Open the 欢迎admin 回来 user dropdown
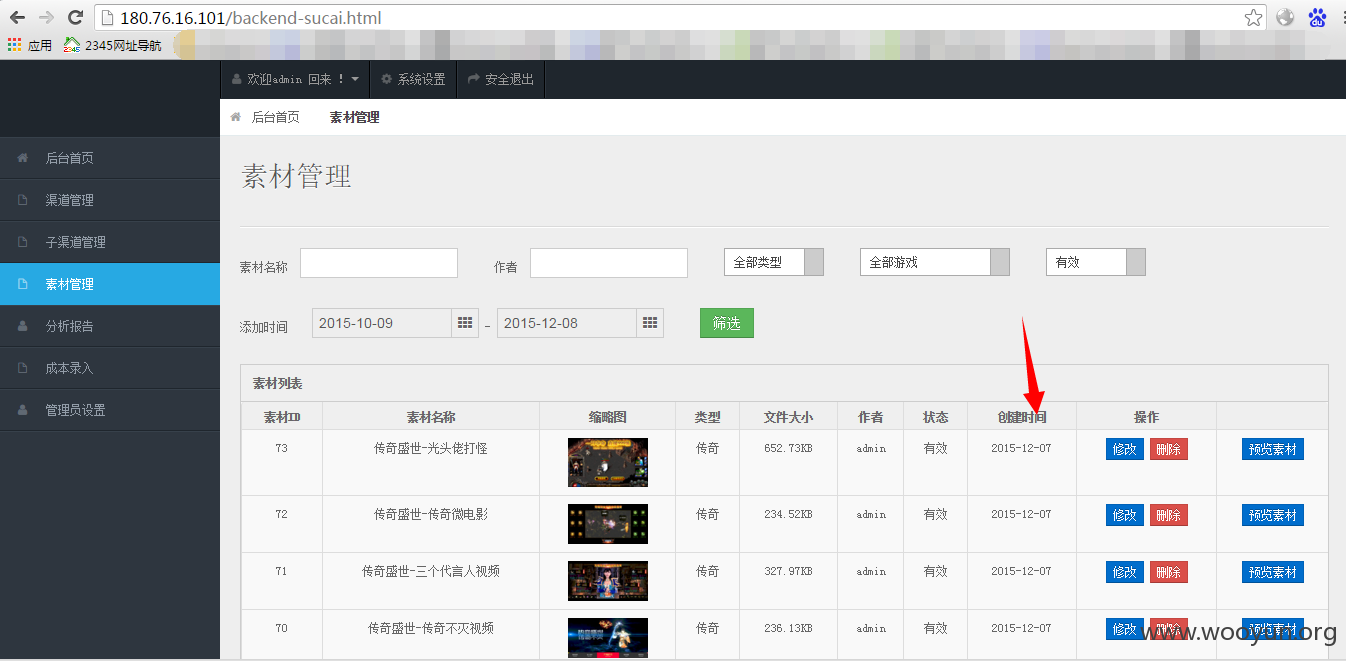1346x661 pixels. click(295, 79)
